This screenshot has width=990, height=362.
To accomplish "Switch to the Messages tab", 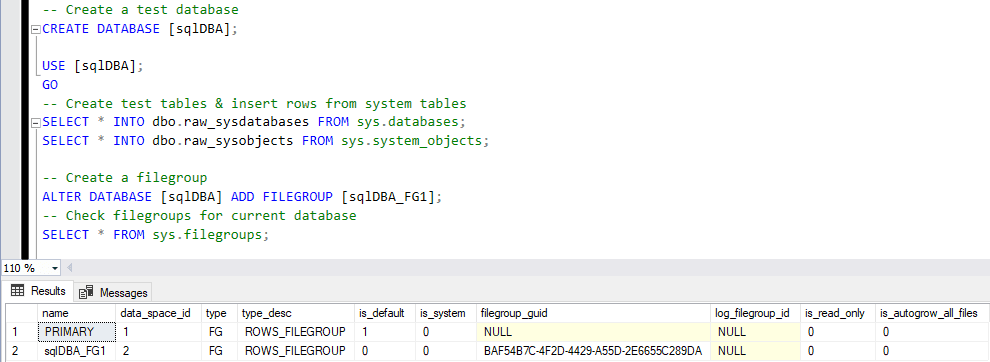I will [114, 293].
